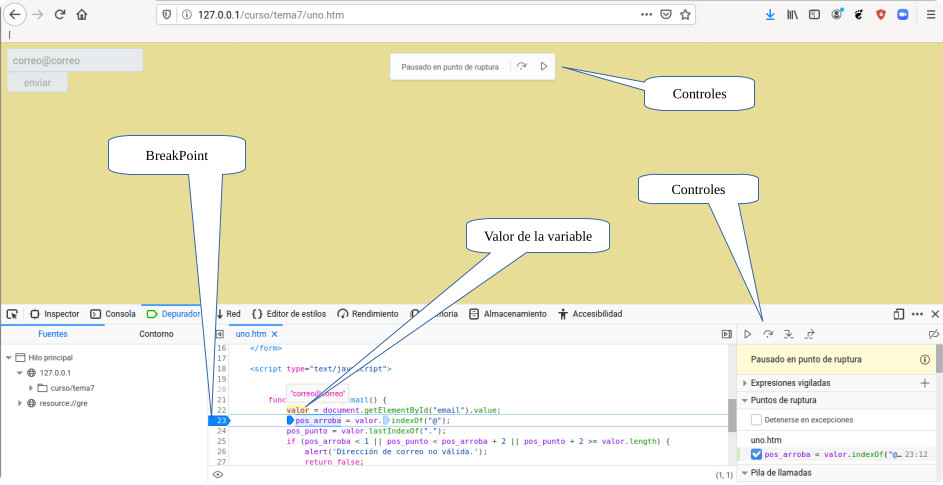Expand the curso/tema7 folder
The width and height of the screenshot is (943, 485).
click(31, 388)
